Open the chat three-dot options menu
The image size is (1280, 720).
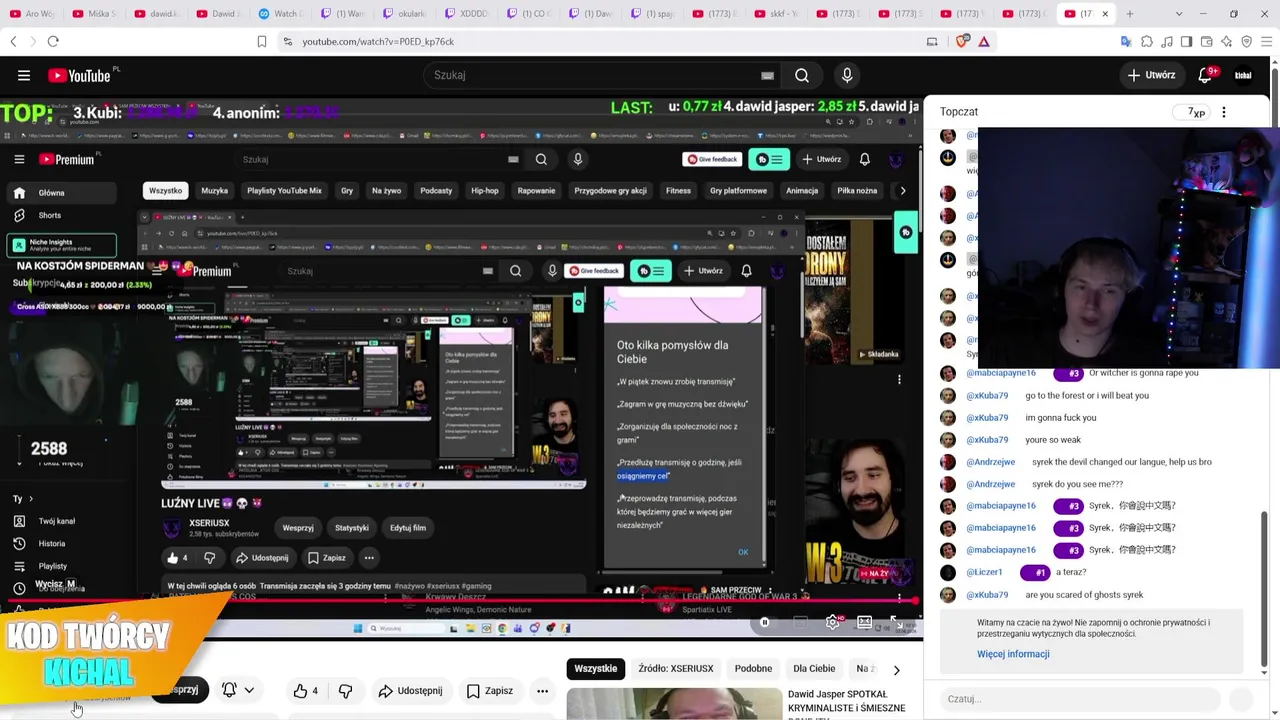coord(1224,112)
